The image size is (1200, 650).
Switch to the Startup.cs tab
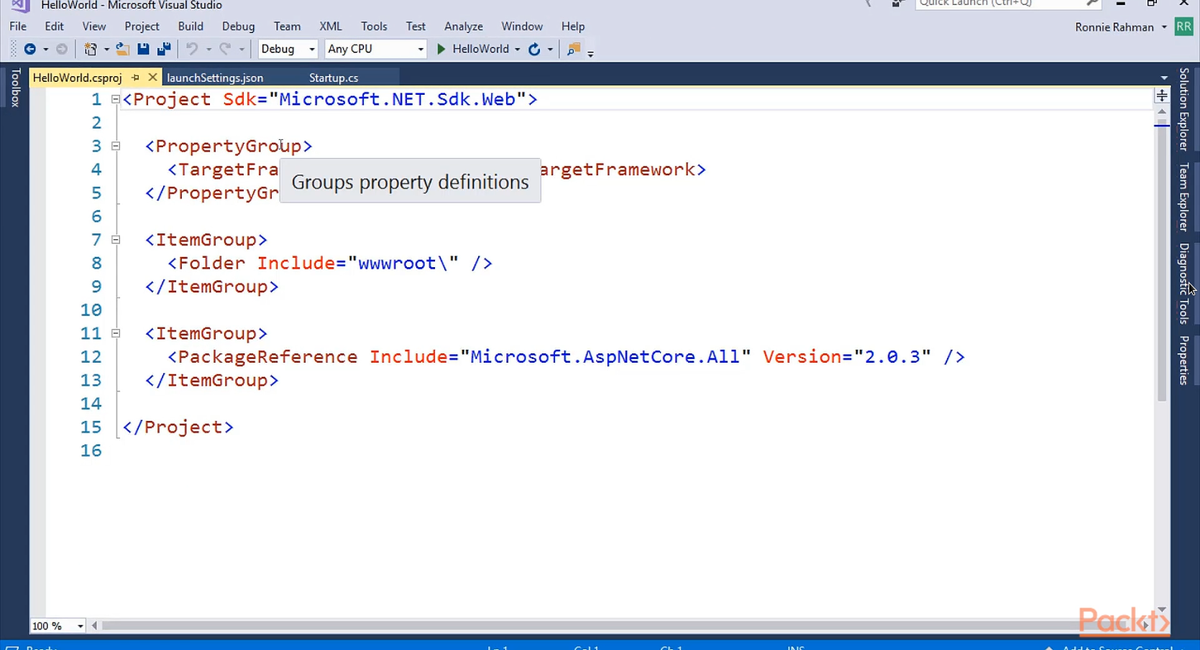coord(334,78)
